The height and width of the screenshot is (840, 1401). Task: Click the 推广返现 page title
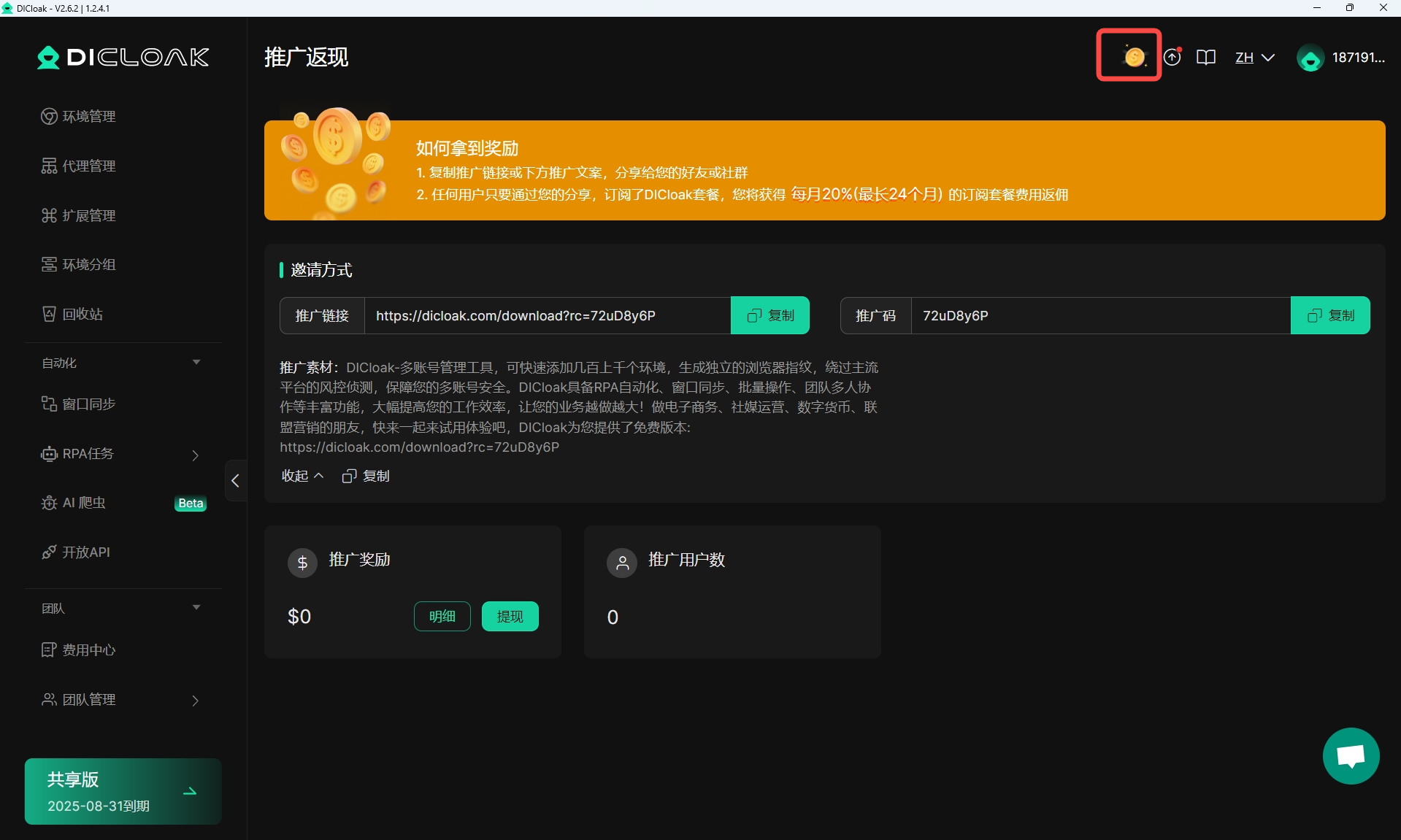pyautogui.click(x=307, y=57)
